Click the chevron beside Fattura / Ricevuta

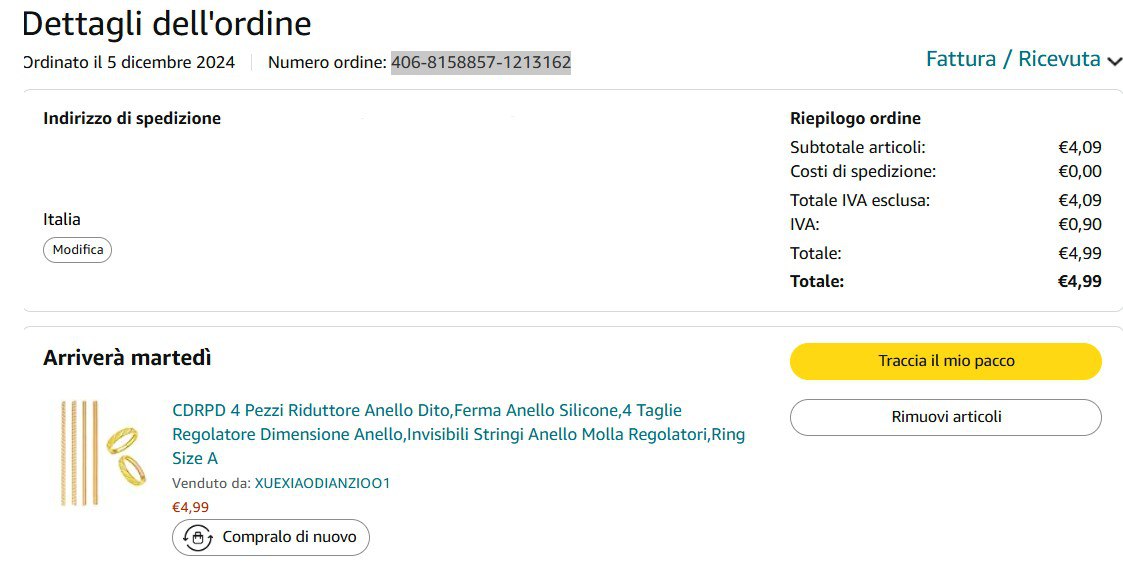click(x=1114, y=61)
